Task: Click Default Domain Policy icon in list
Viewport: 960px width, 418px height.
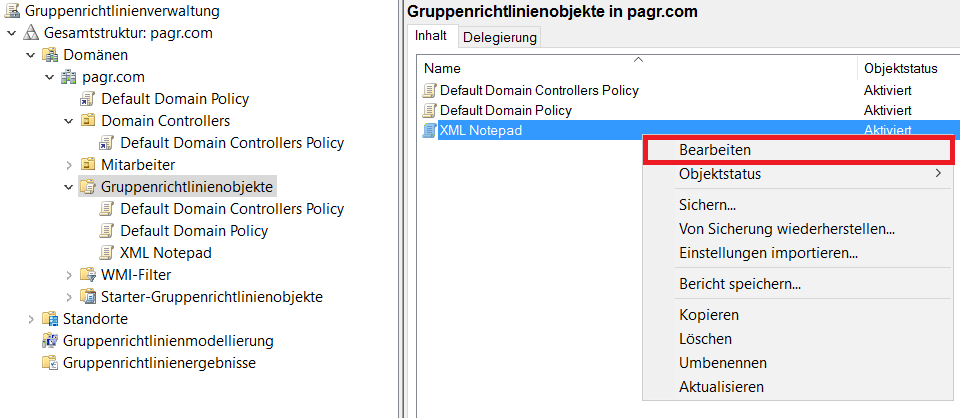Action: [x=430, y=110]
